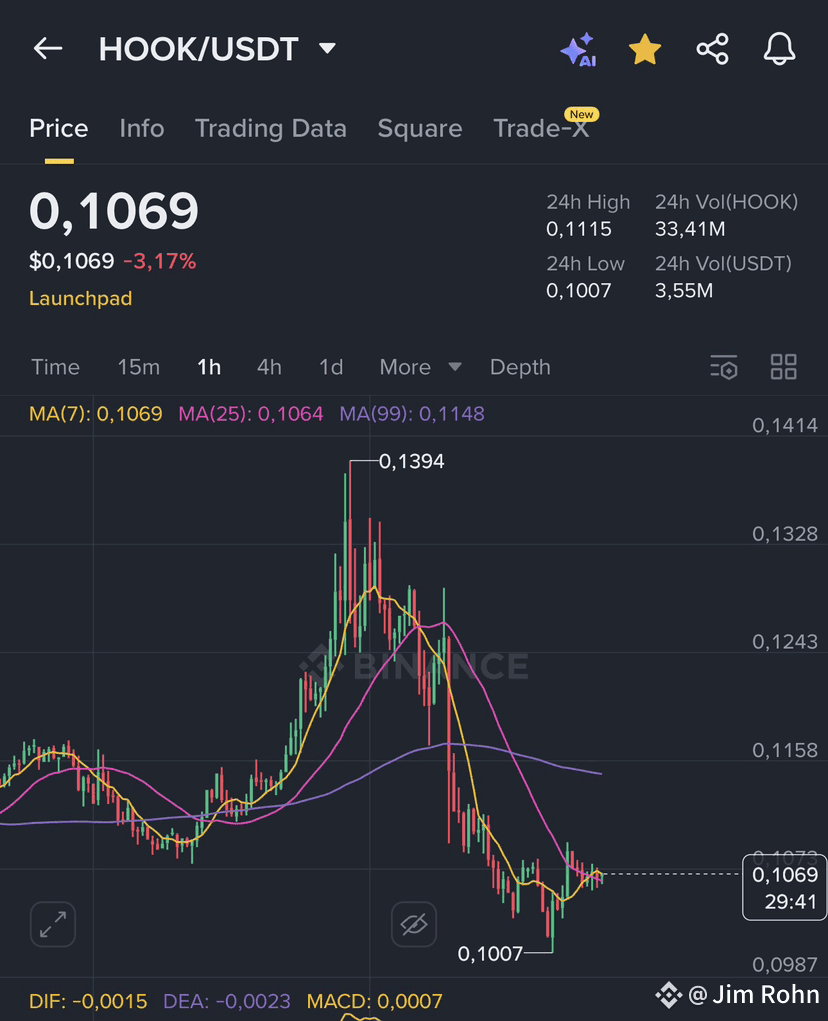828x1021 pixels.
Task: Switch to the Info tab
Action: coord(142,128)
